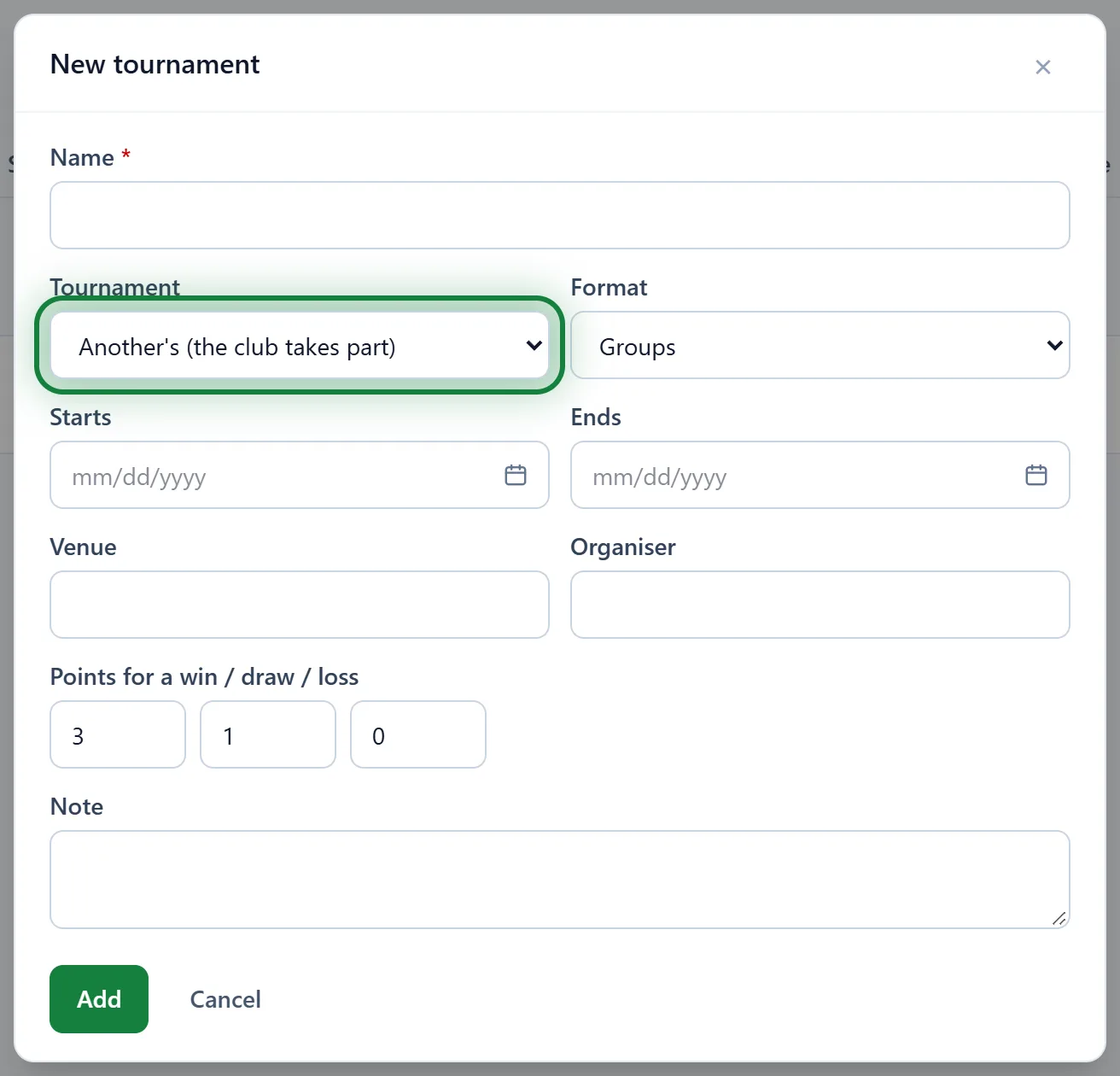Viewport: 1120px width, 1076px height.
Task: Select the win points field showing 3
Action: 118,734
